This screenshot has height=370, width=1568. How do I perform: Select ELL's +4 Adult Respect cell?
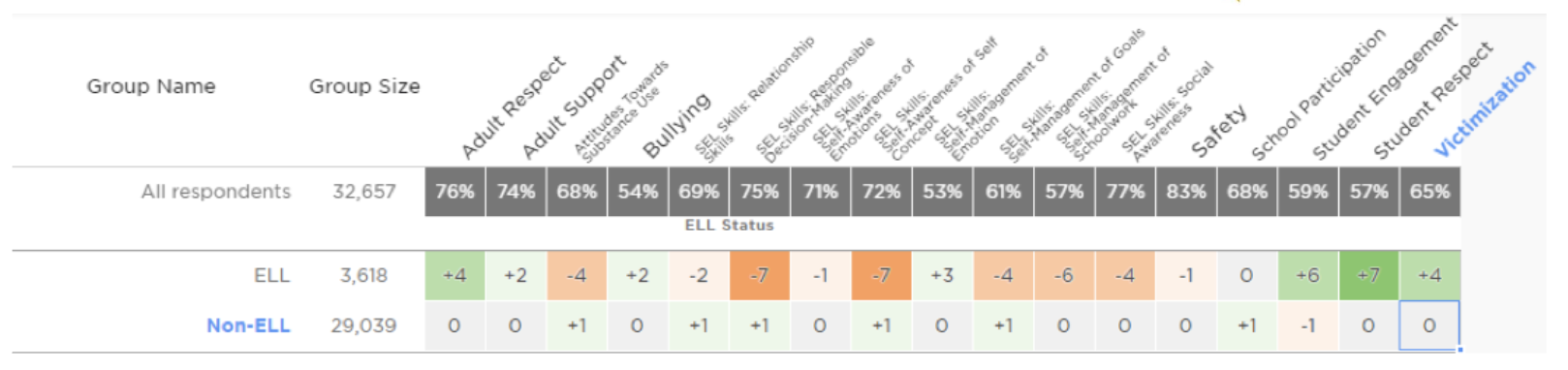tap(455, 276)
